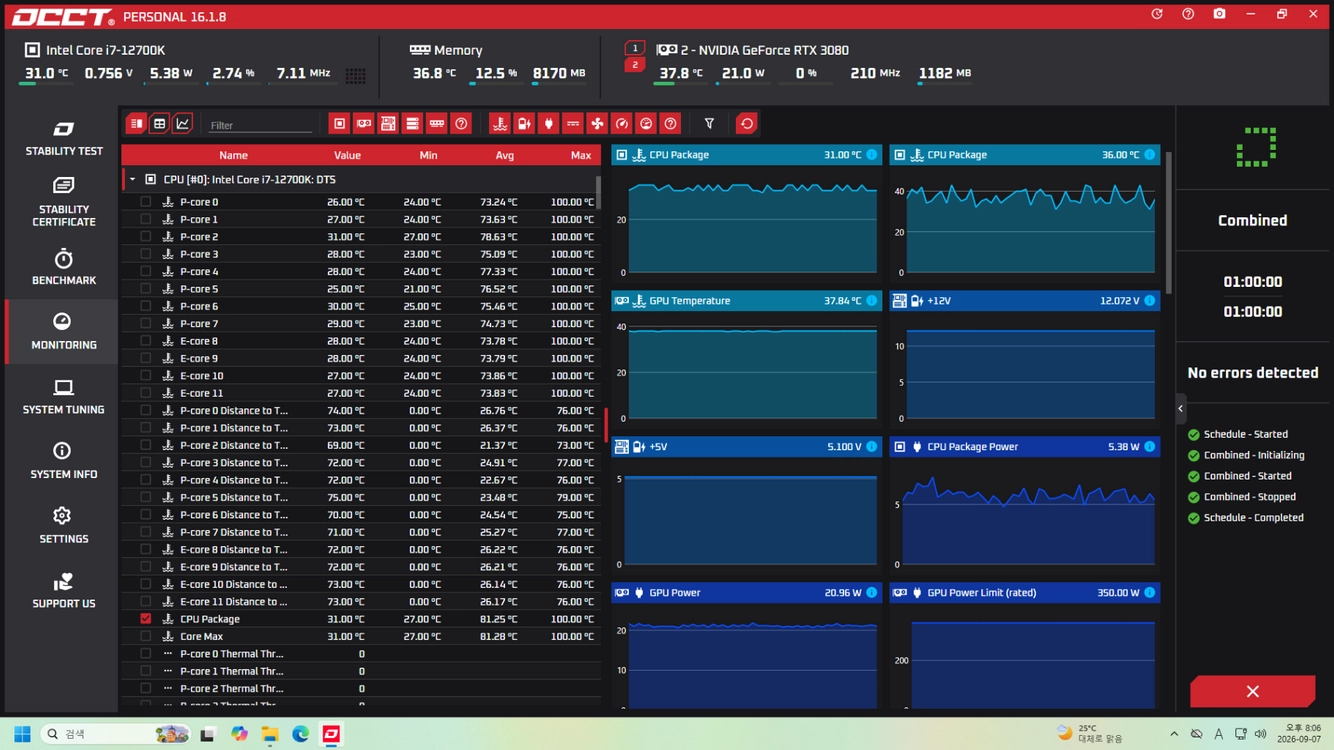
Task: Collapse the right test panel with the arrow
Action: [1180, 408]
